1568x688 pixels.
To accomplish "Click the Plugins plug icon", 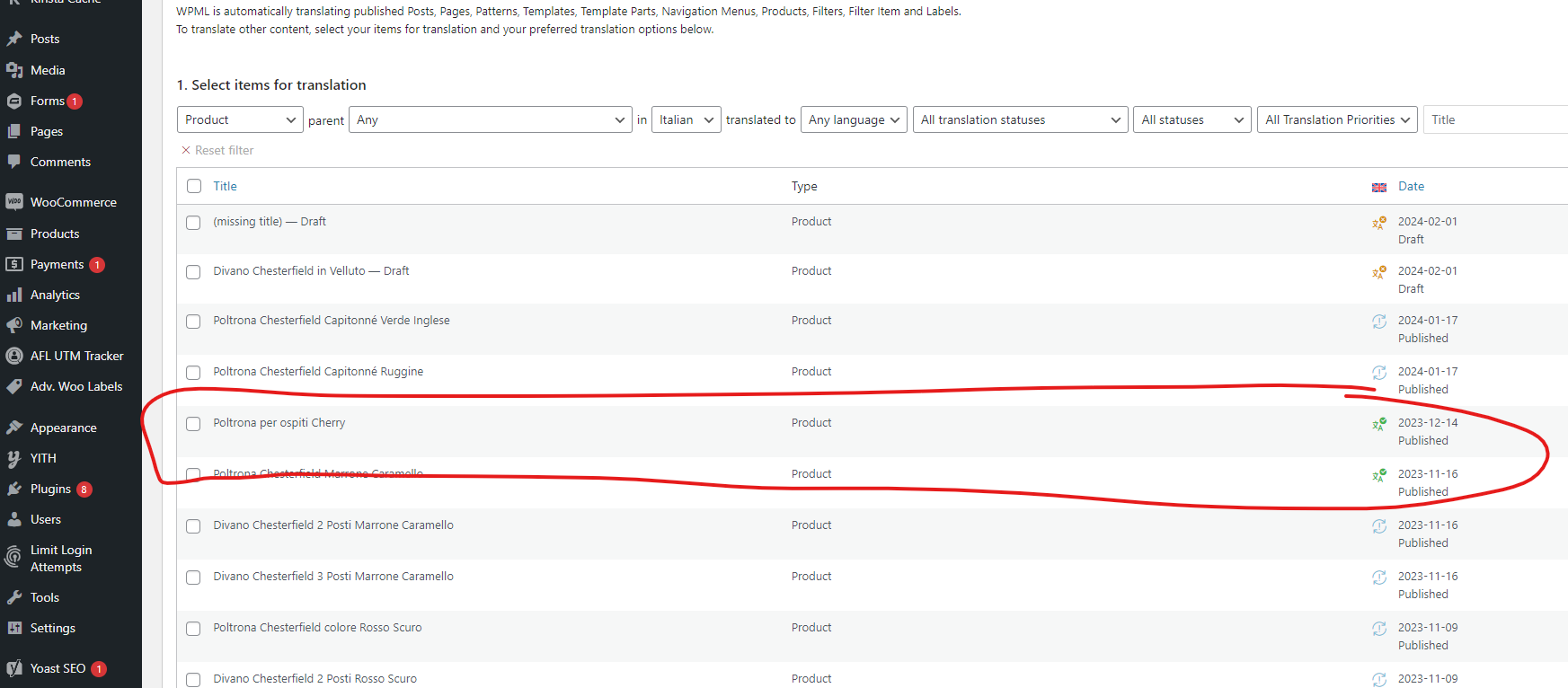I will tap(14, 489).
